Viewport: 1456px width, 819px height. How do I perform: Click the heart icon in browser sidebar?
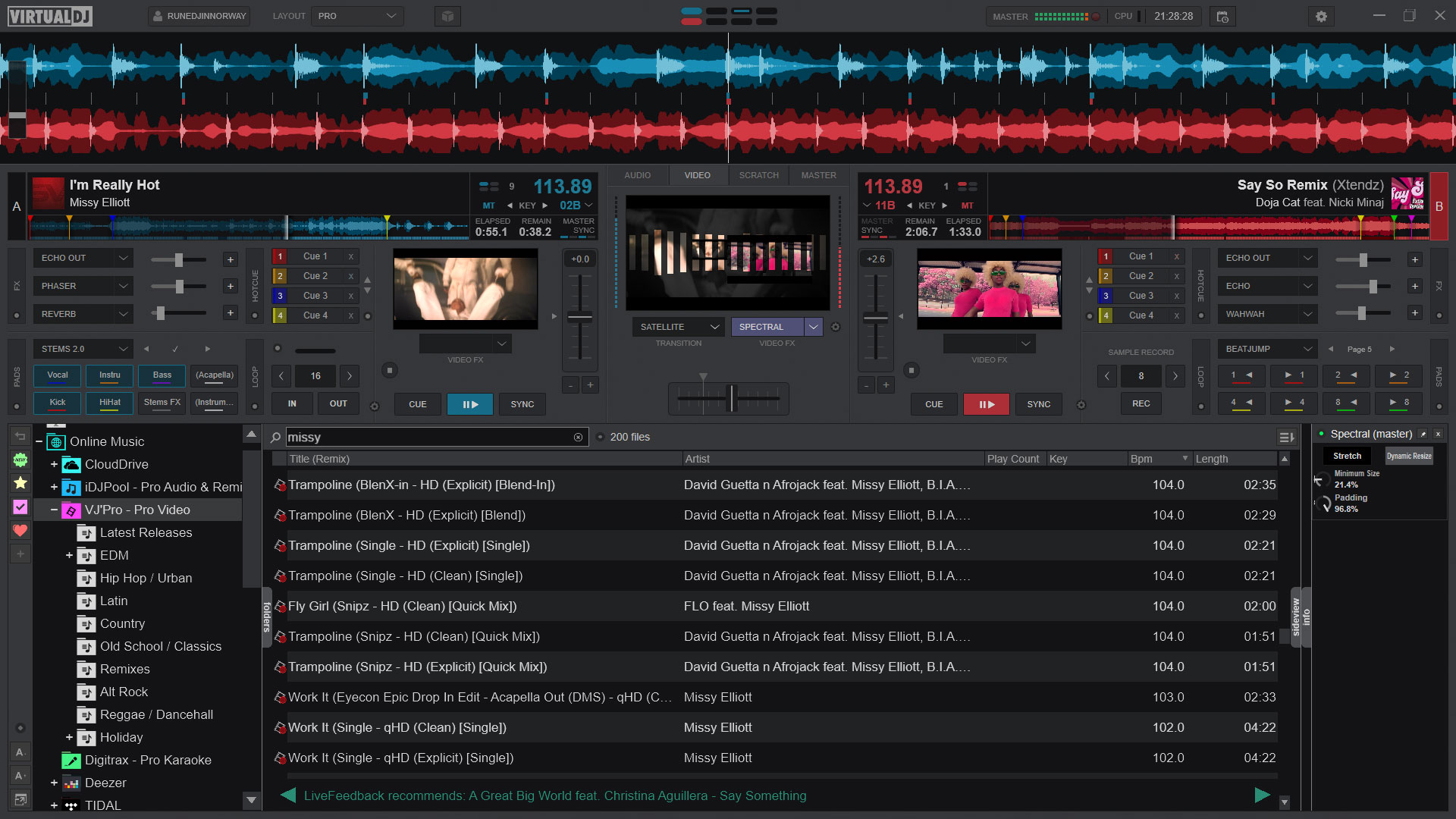coord(20,531)
